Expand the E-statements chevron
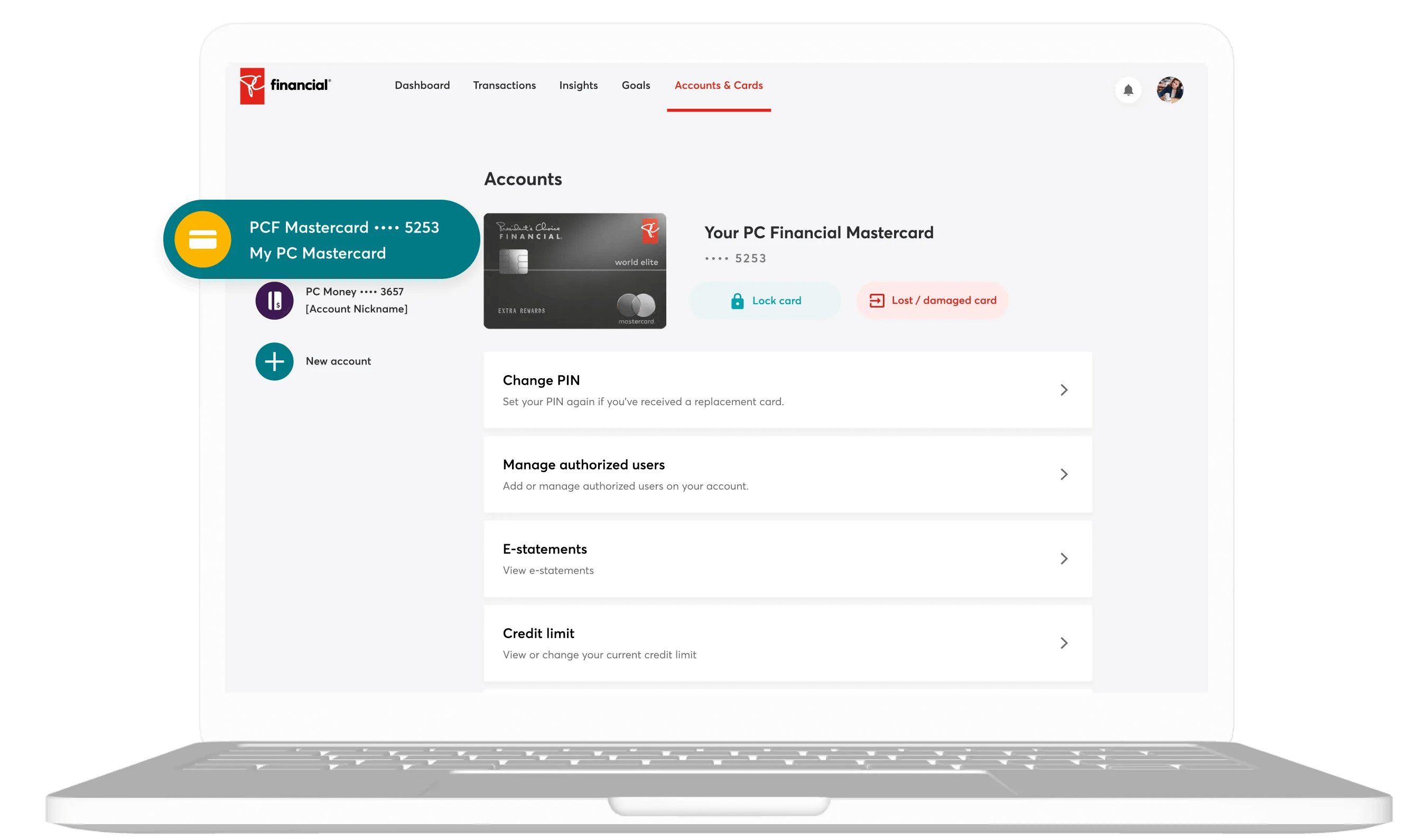Viewport: 1414px width, 840px height. pos(1064,559)
